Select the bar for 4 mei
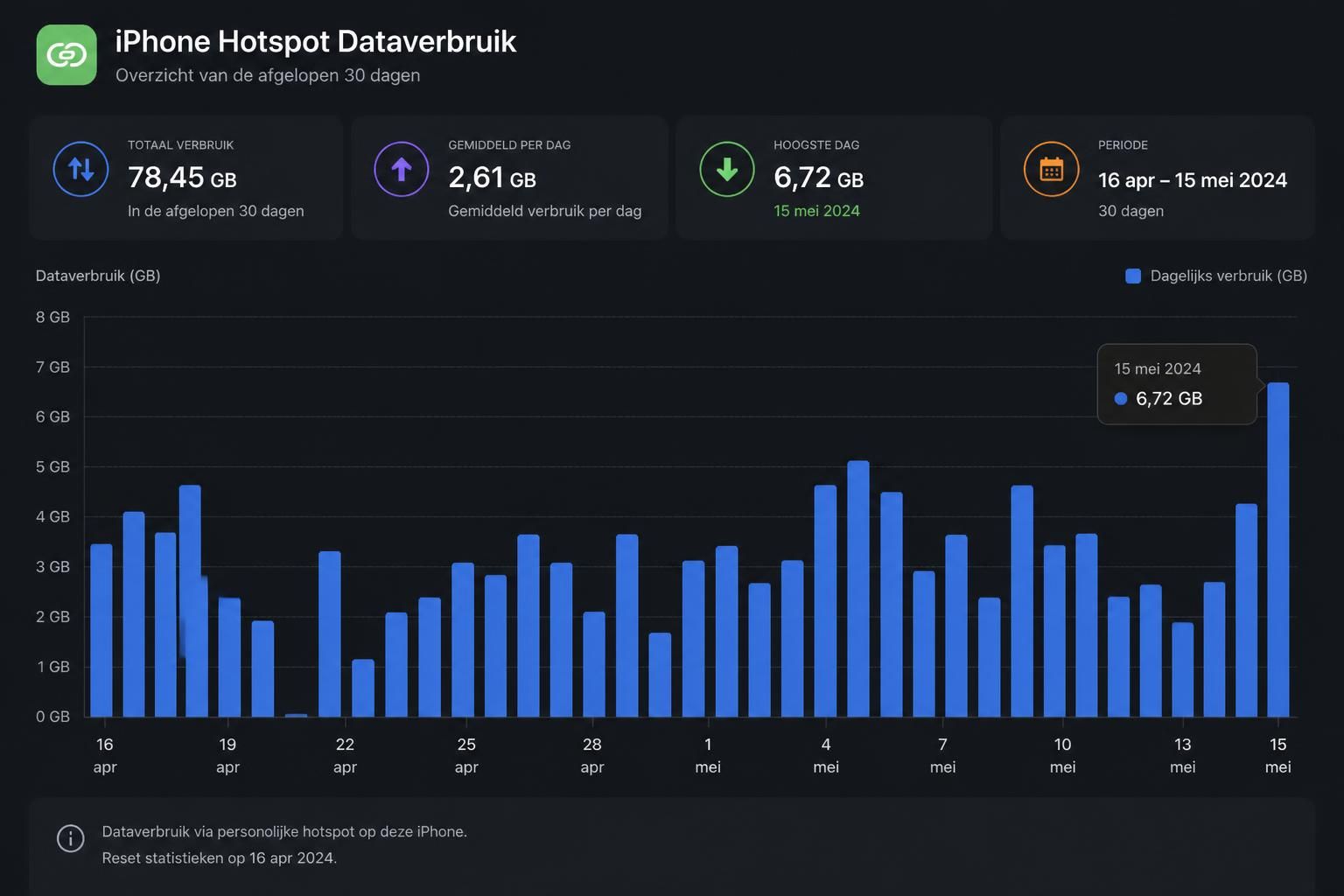Image resolution: width=1344 pixels, height=896 pixels. [x=825, y=601]
